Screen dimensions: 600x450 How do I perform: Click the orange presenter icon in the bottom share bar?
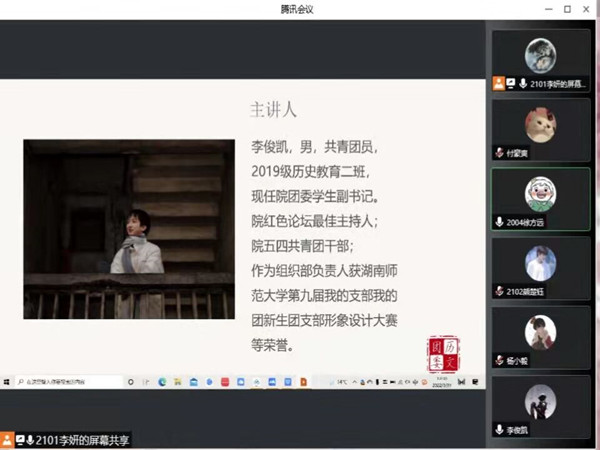tap(7, 440)
